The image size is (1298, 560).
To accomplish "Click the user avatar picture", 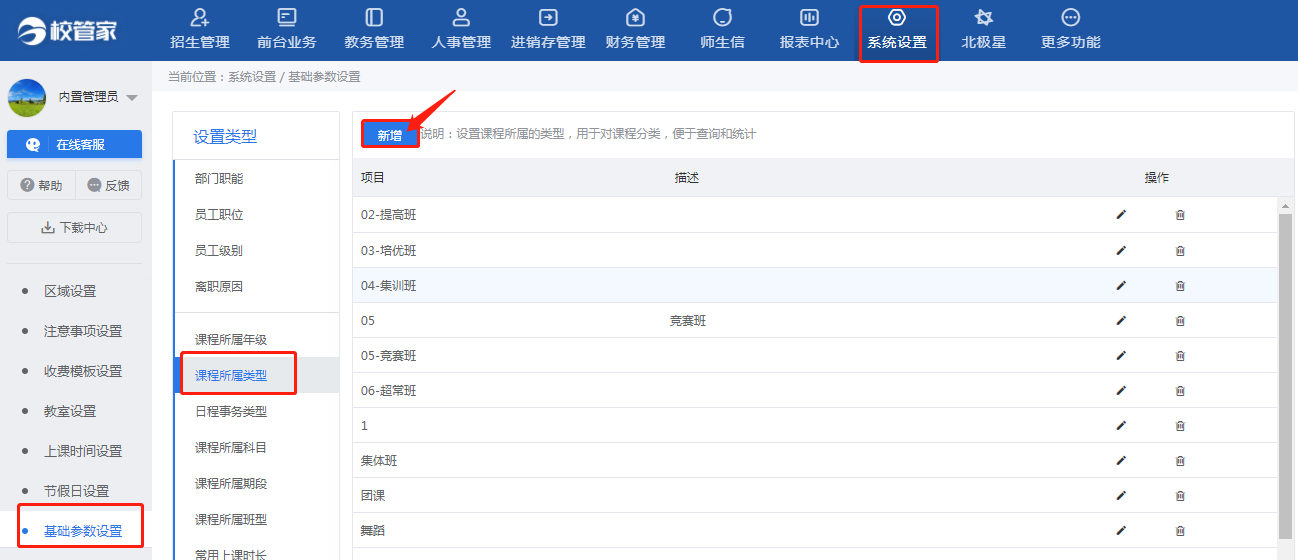I will click(27, 97).
